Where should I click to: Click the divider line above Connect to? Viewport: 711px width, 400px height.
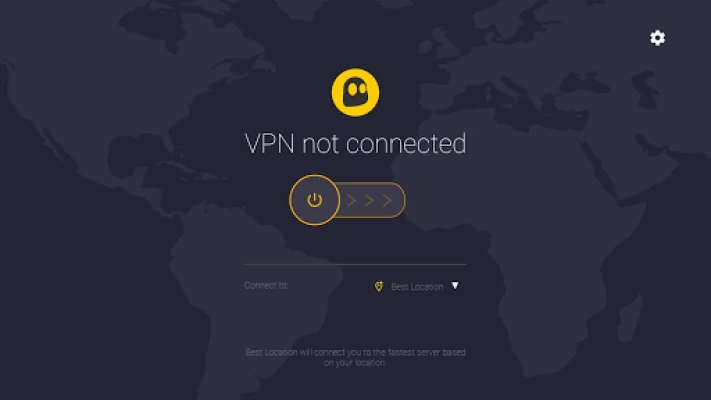(x=356, y=264)
